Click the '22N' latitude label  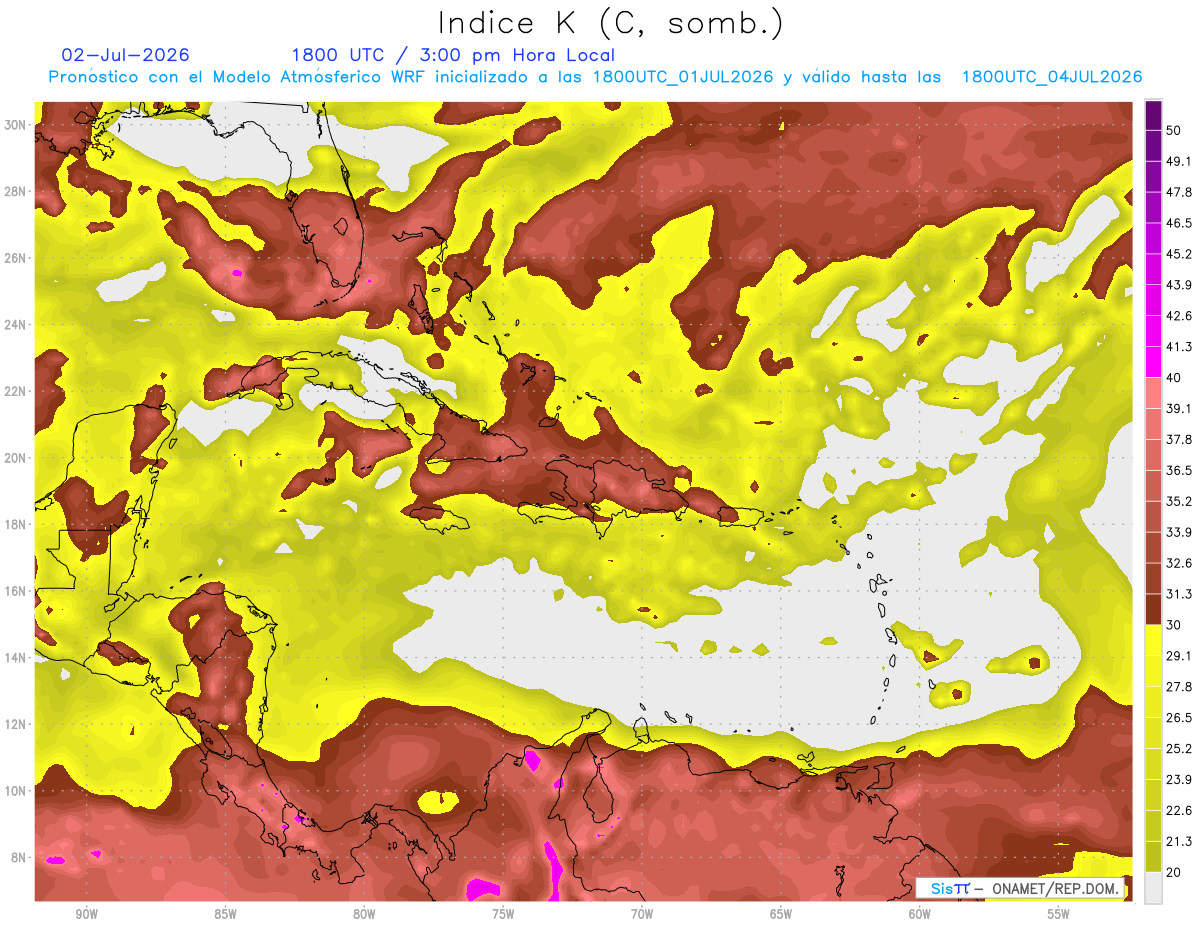tap(14, 391)
